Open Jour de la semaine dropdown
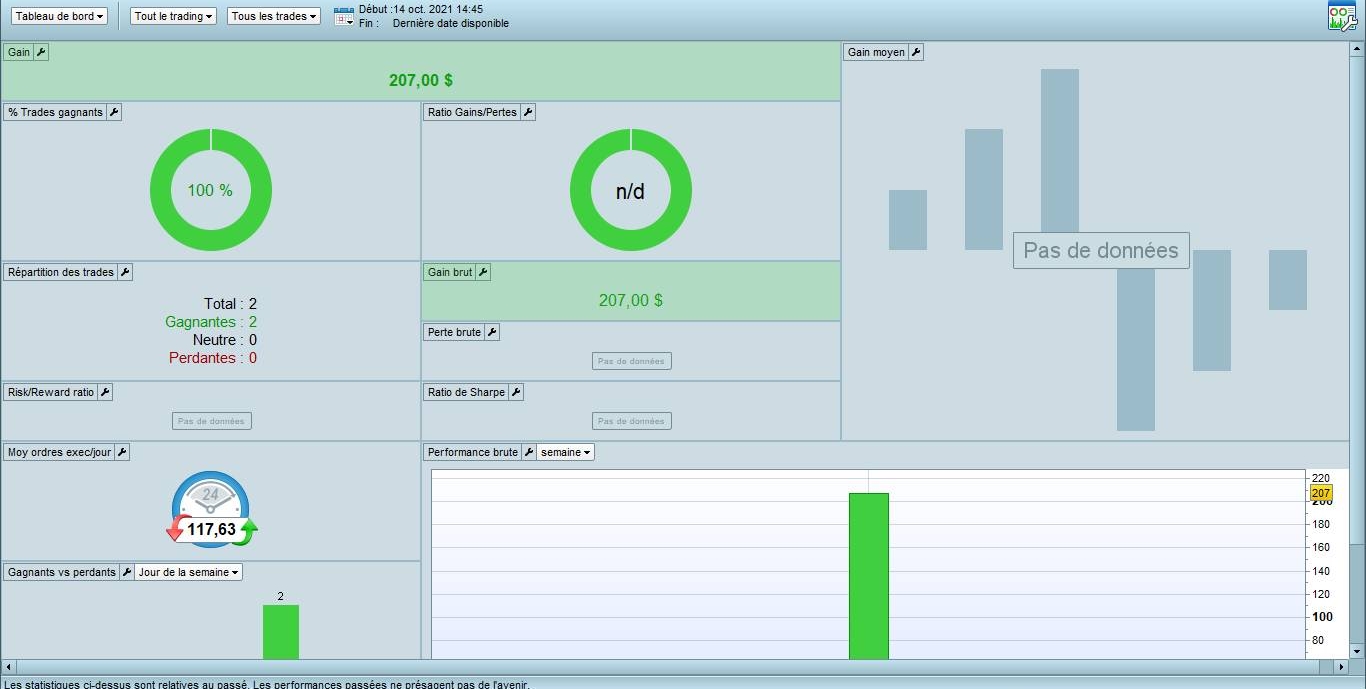This screenshot has width=1366, height=689. coord(189,572)
